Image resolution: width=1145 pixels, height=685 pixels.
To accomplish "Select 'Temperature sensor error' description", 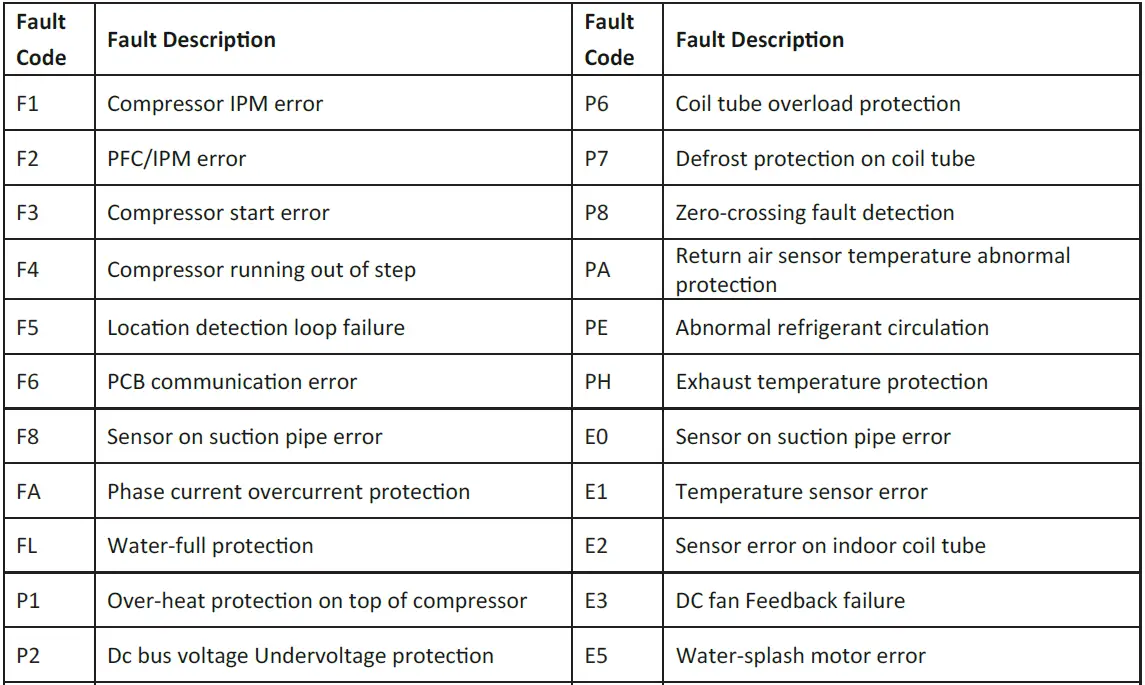I will click(801, 492).
